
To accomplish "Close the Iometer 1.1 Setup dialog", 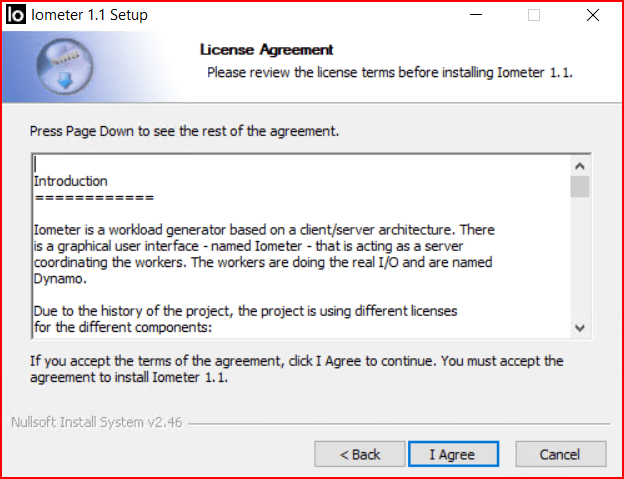I will click(592, 15).
